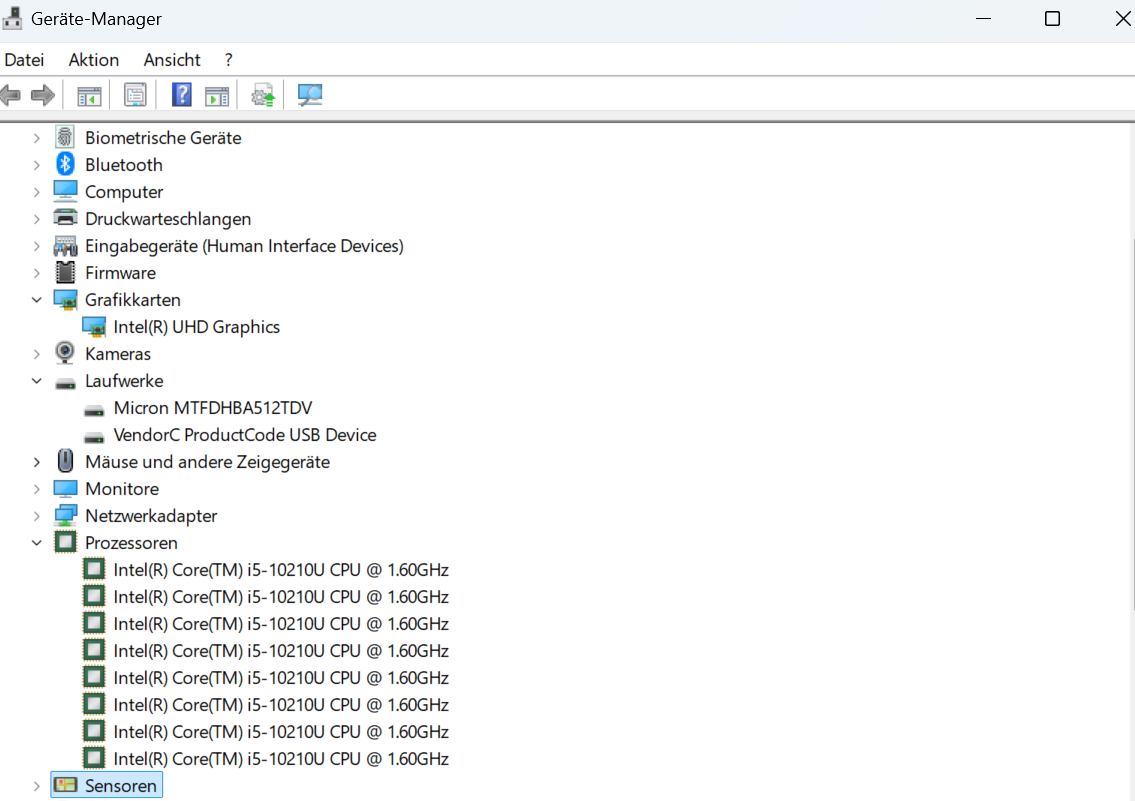Click the Biometrische Geräte fingerprint icon
This screenshot has width=1135, height=801.
coord(65,137)
